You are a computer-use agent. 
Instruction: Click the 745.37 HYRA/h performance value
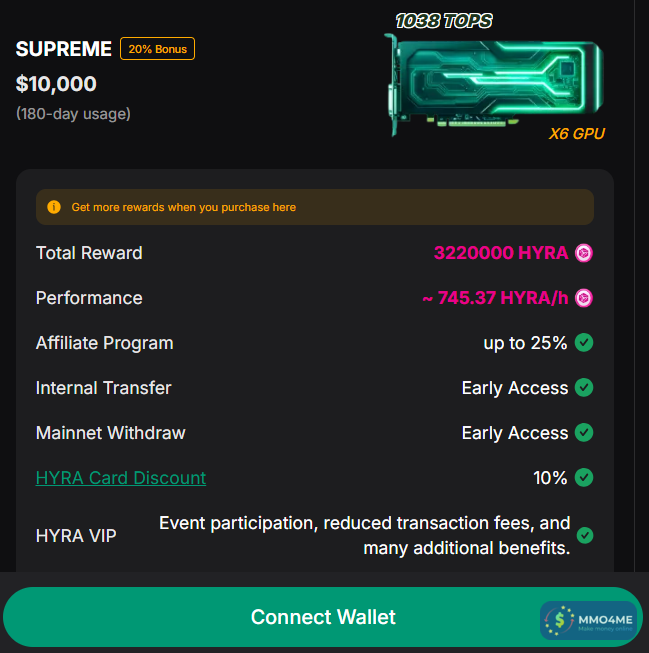coord(495,298)
